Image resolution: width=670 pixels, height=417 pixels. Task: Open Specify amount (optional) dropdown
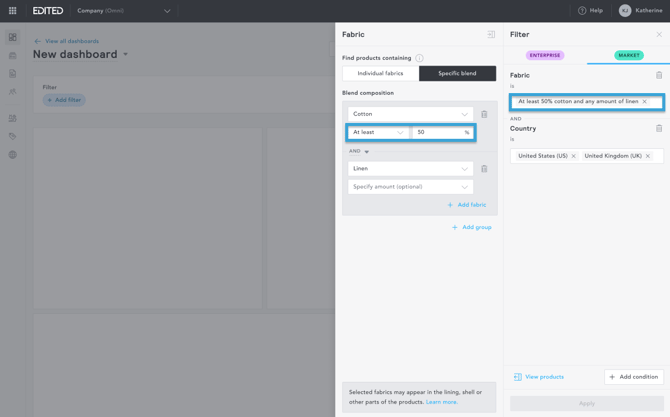click(x=410, y=187)
